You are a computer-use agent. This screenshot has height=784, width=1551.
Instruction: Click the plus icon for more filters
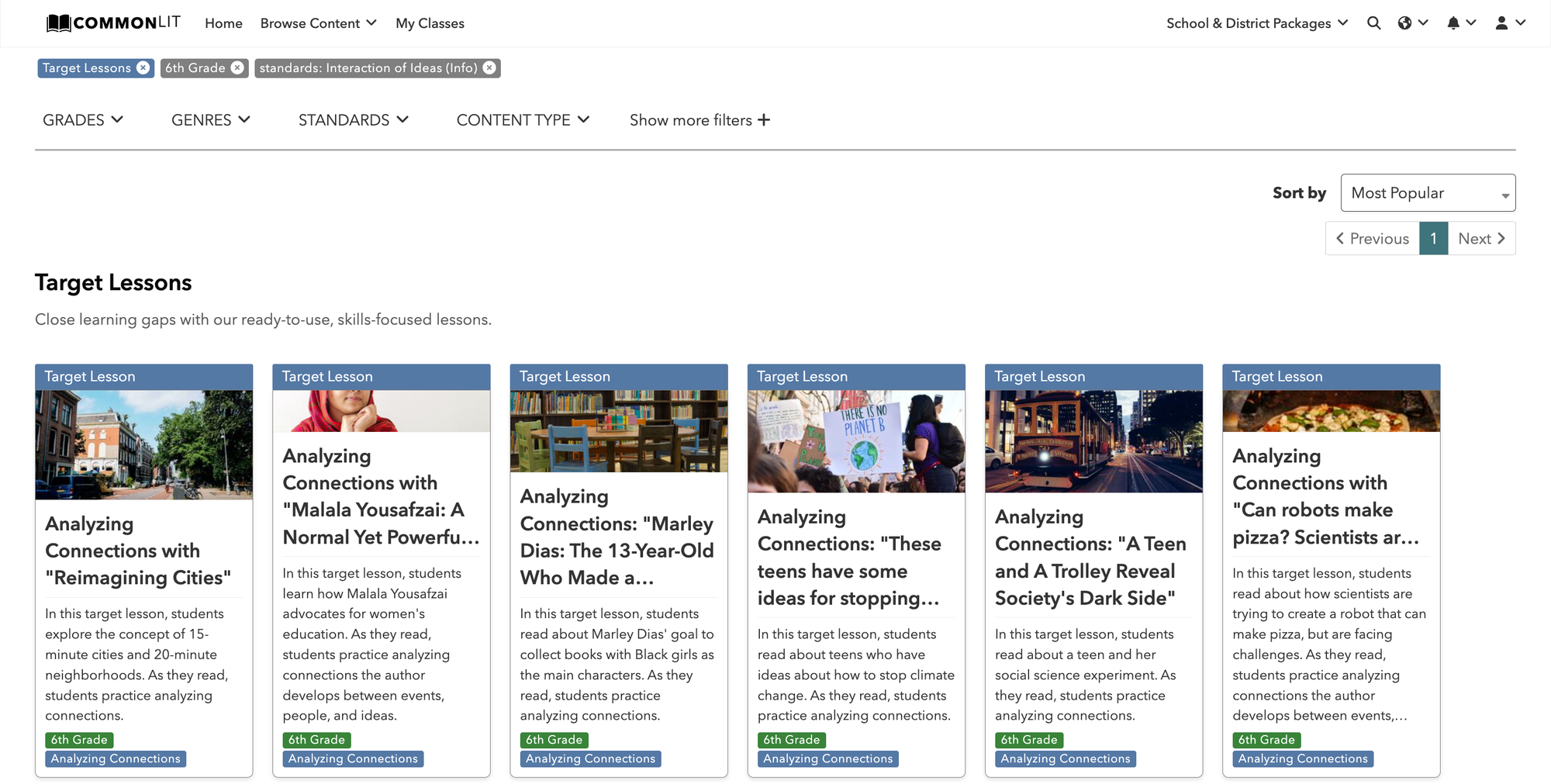pyautogui.click(x=764, y=120)
